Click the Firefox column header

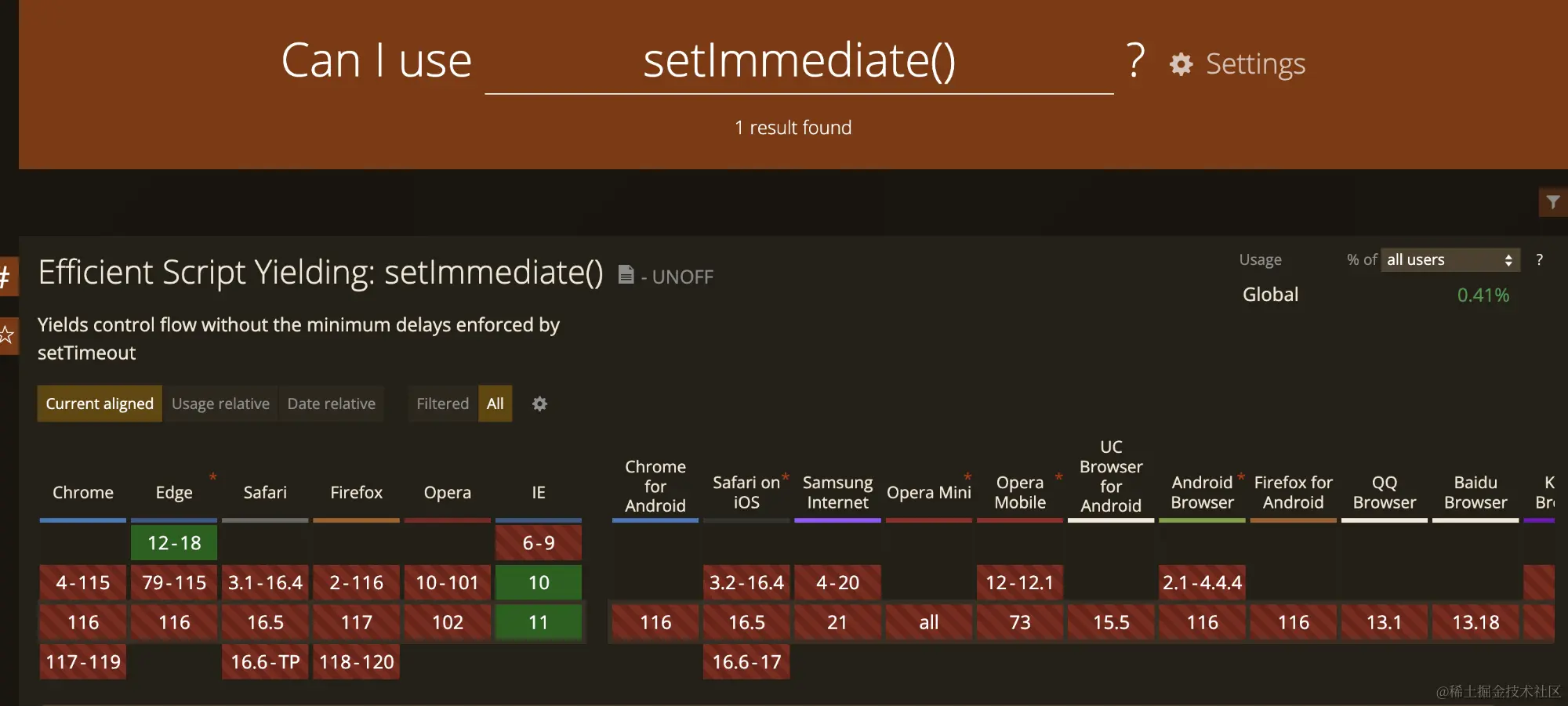click(356, 492)
